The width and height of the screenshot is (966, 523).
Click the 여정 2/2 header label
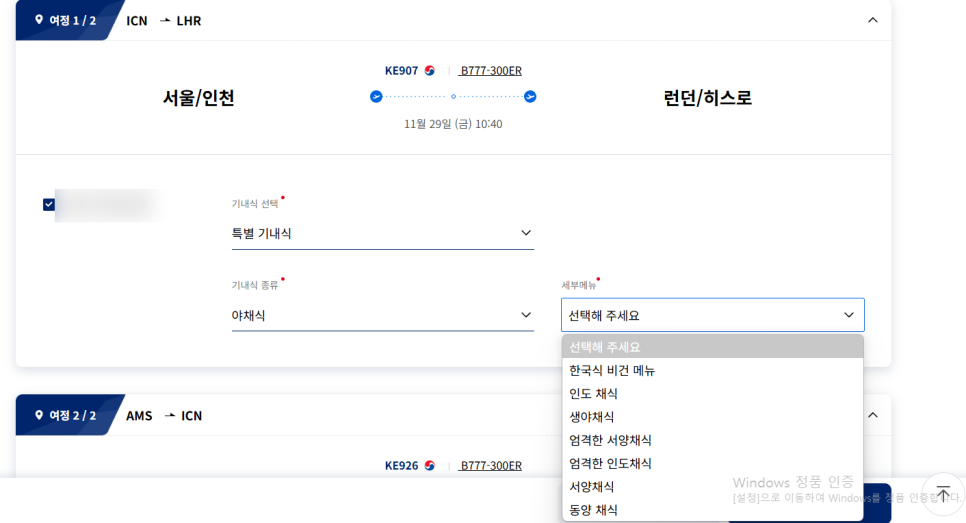click(73, 415)
